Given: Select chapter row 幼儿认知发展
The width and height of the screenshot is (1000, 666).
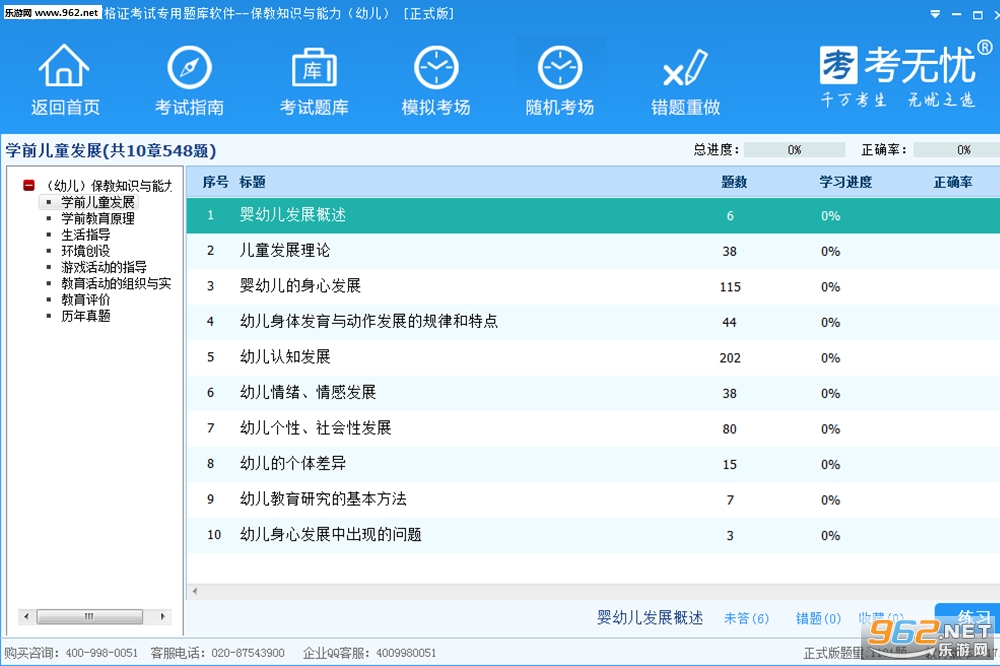Looking at the screenshot, I should [593, 357].
